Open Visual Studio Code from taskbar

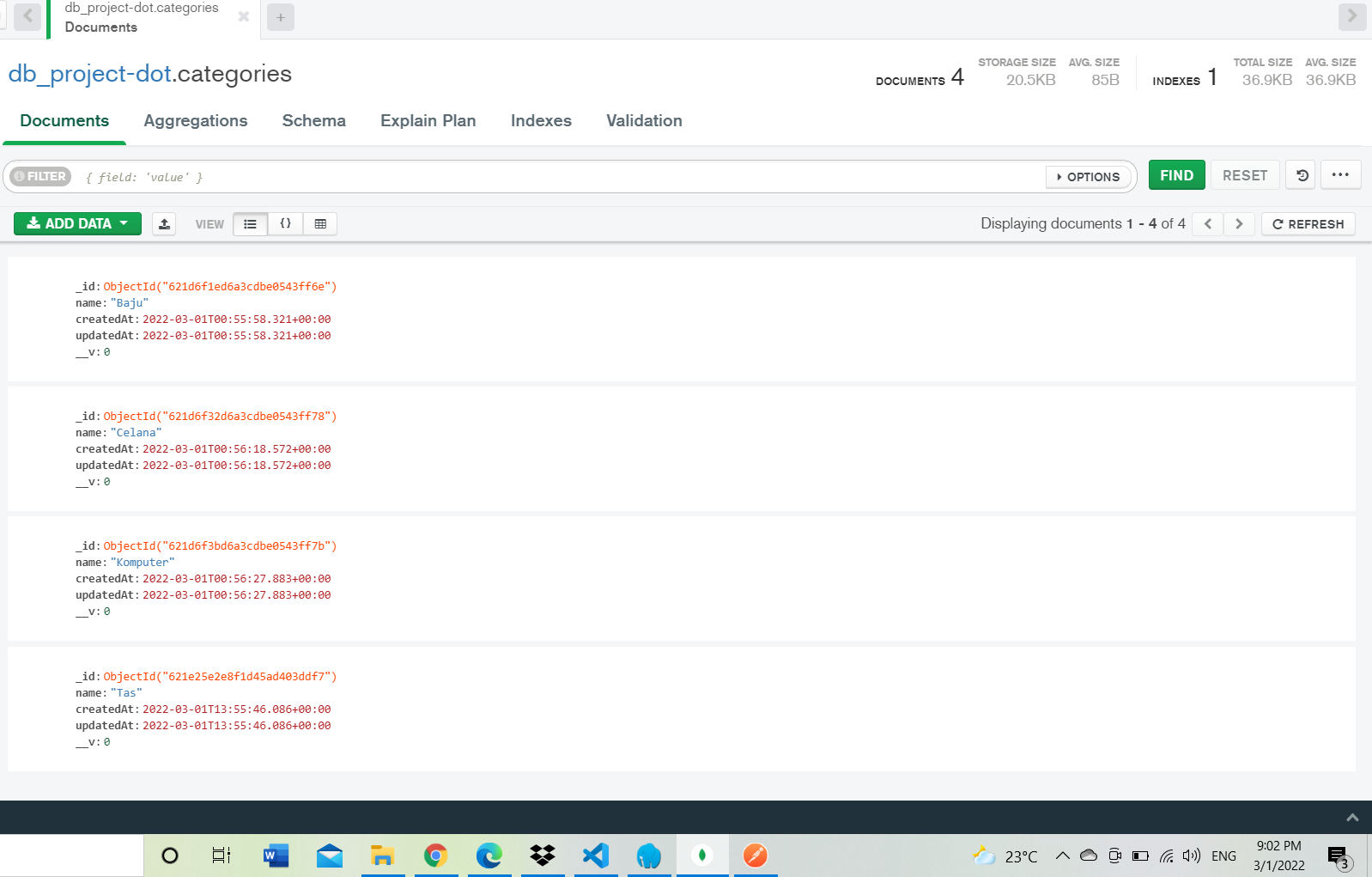pos(596,856)
